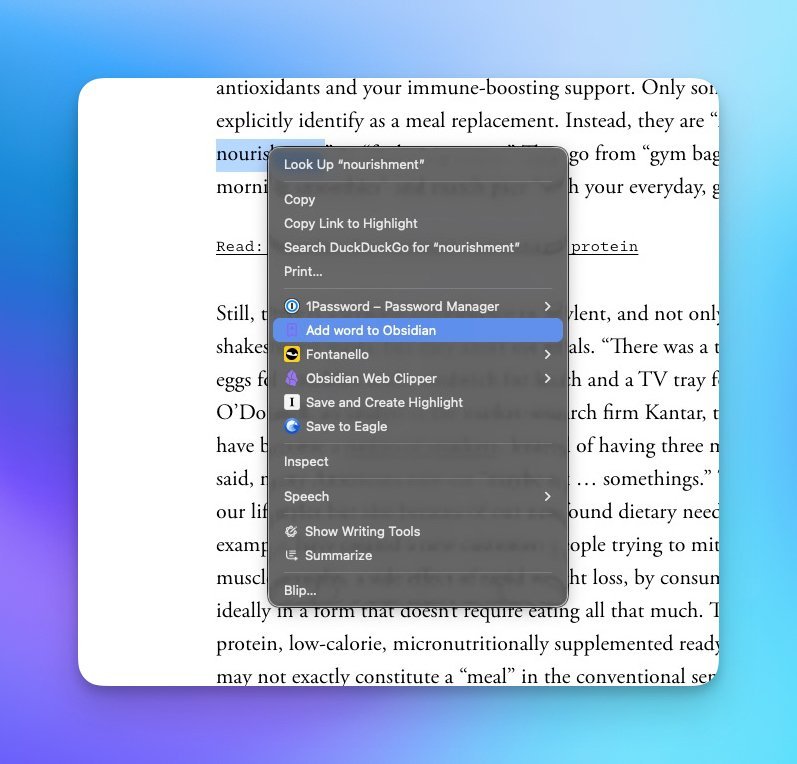Expand the Obsidian Web Clipper submenu chevron
The width and height of the screenshot is (797, 764).
pos(547,378)
